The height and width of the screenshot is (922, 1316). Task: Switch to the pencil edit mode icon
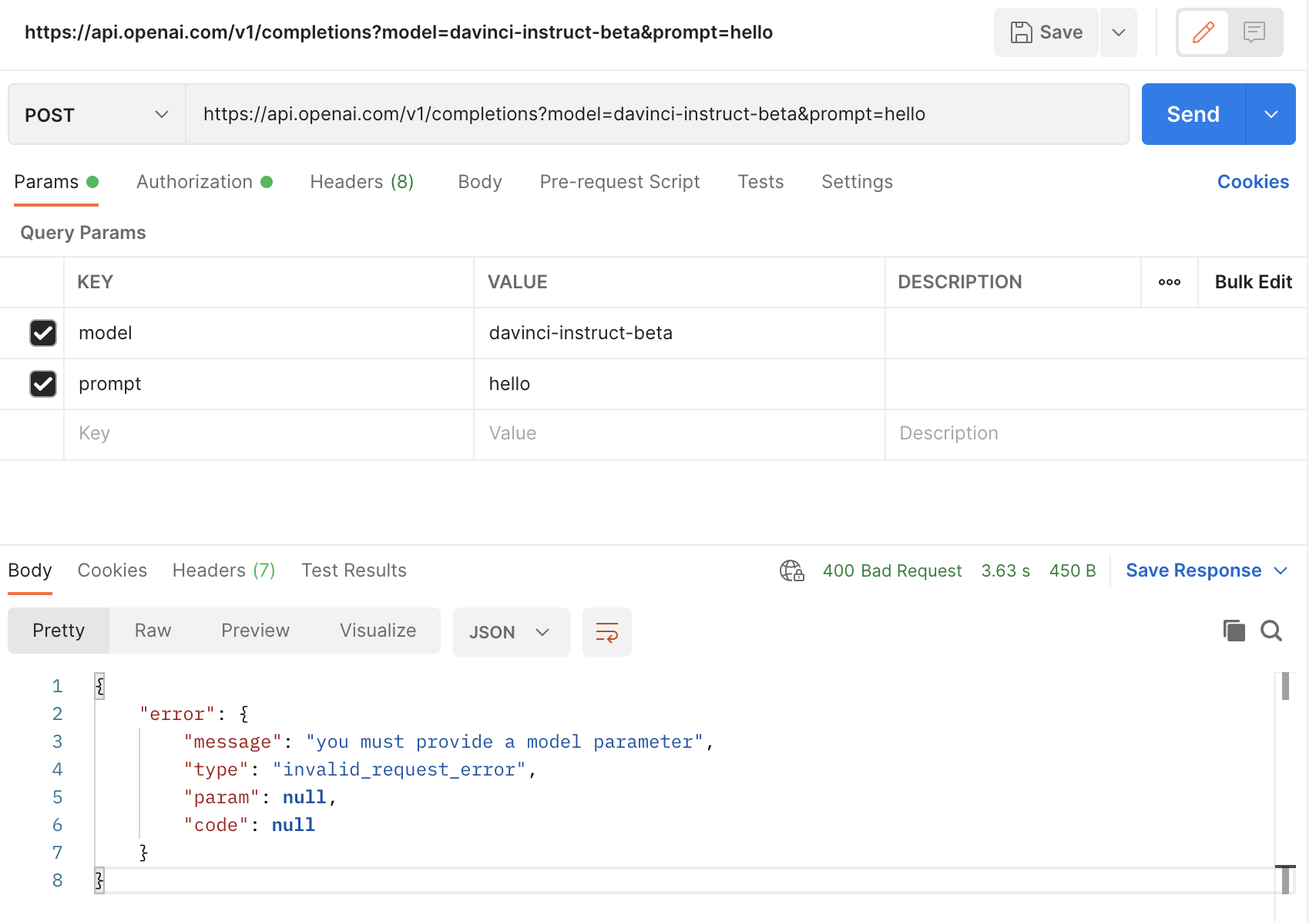(1203, 32)
